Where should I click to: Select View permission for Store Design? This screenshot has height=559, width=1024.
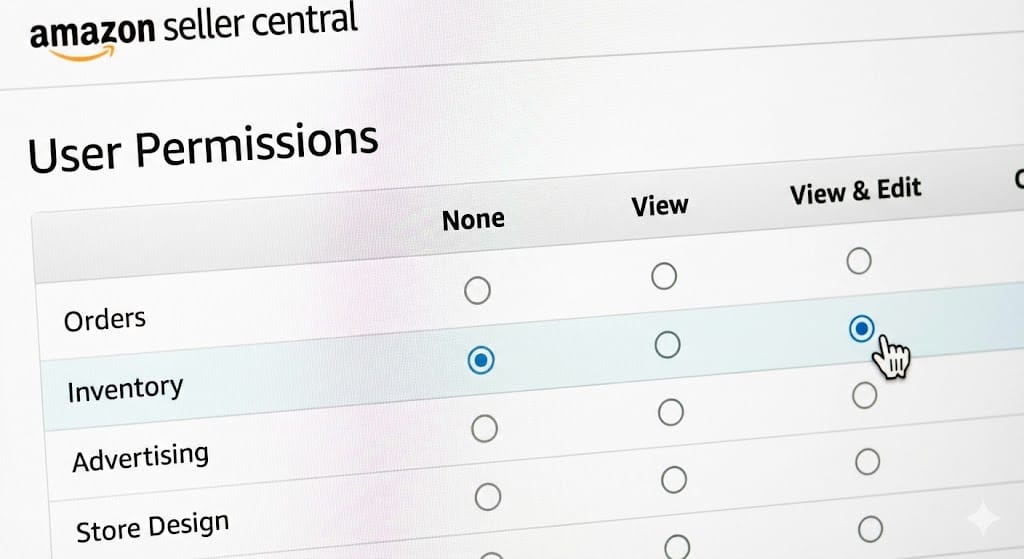coord(674,479)
